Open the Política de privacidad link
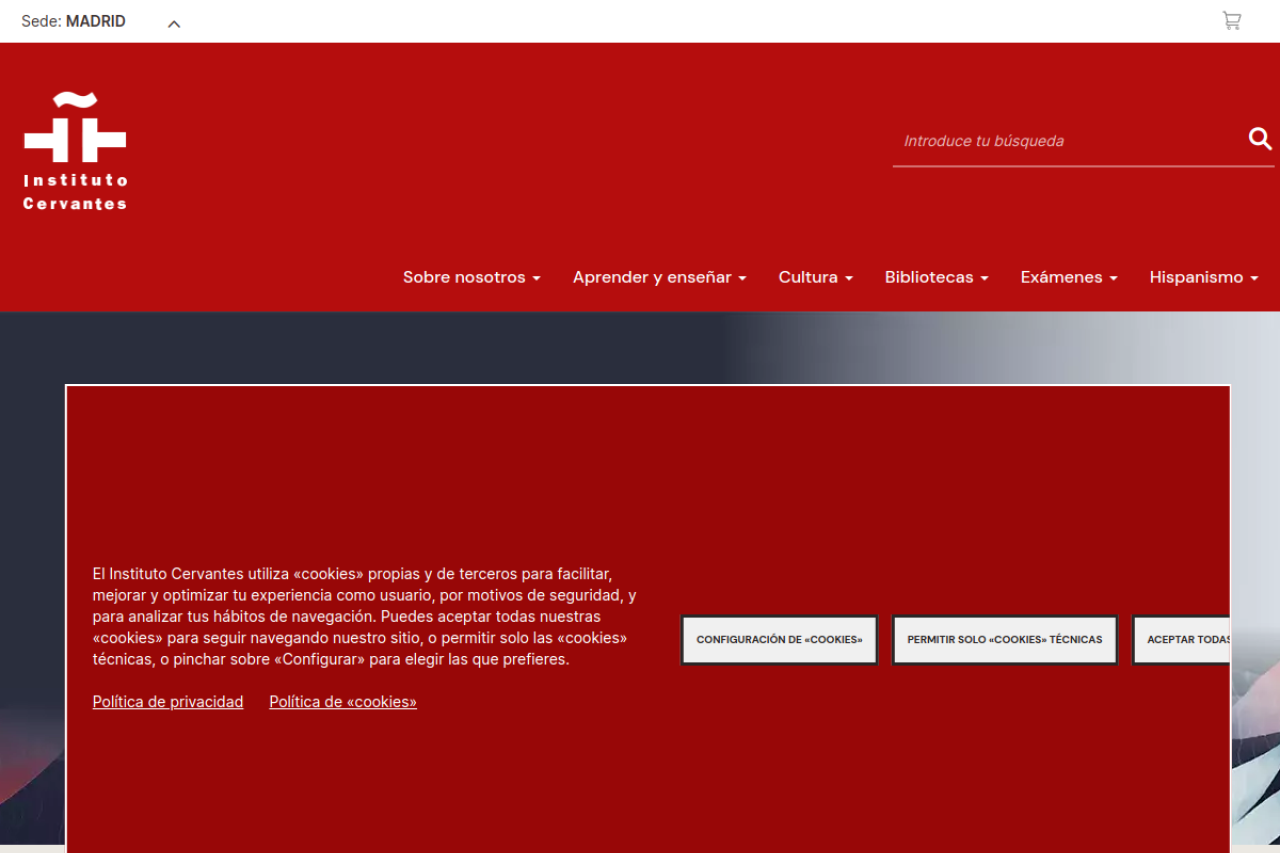1280x853 pixels. [x=168, y=702]
